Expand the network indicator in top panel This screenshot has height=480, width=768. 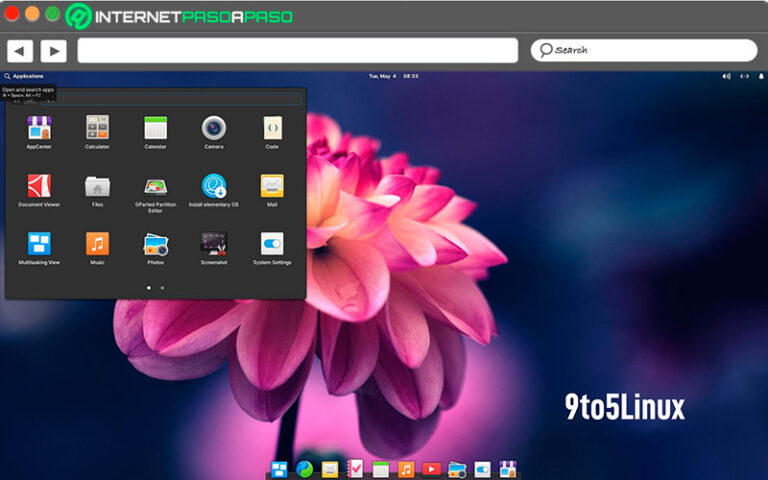coord(743,76)
